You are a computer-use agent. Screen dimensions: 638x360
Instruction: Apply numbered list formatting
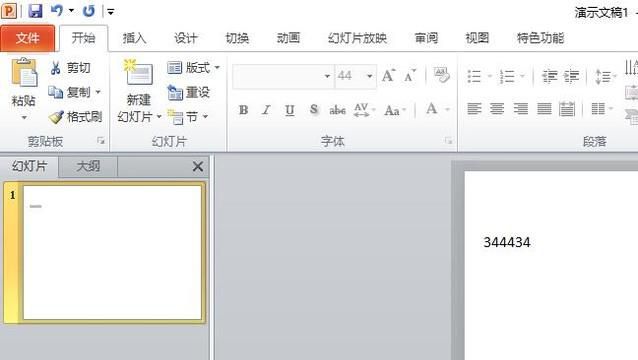pos(507,76)
